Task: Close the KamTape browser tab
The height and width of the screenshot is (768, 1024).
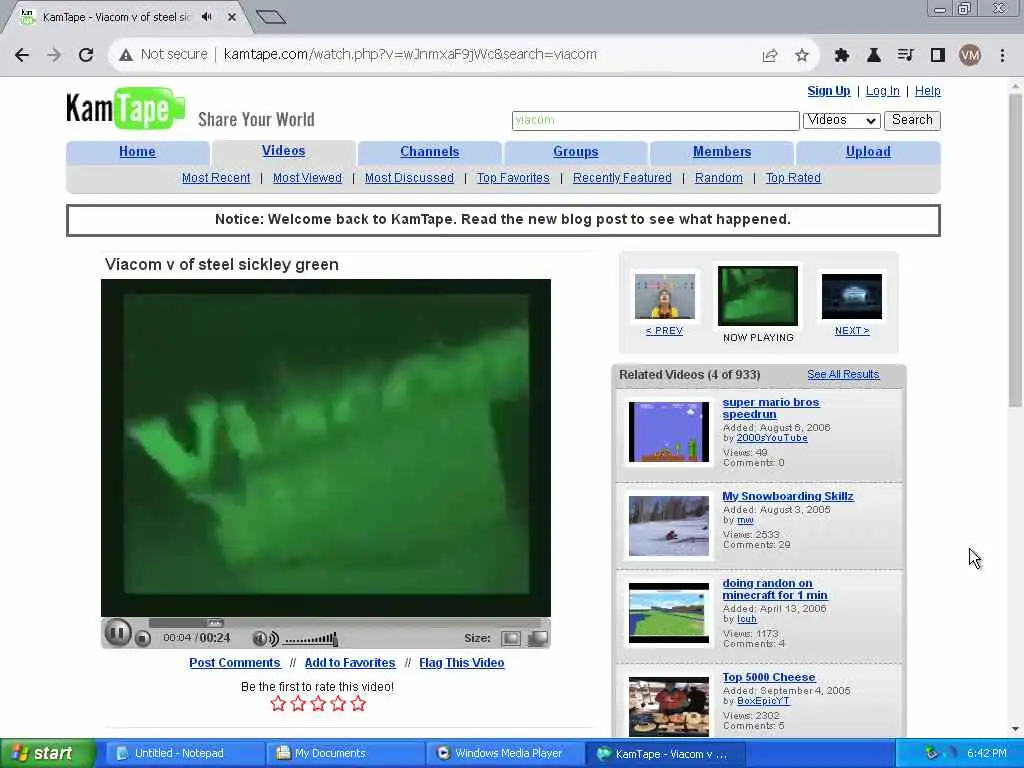Action: pos(231,17)
